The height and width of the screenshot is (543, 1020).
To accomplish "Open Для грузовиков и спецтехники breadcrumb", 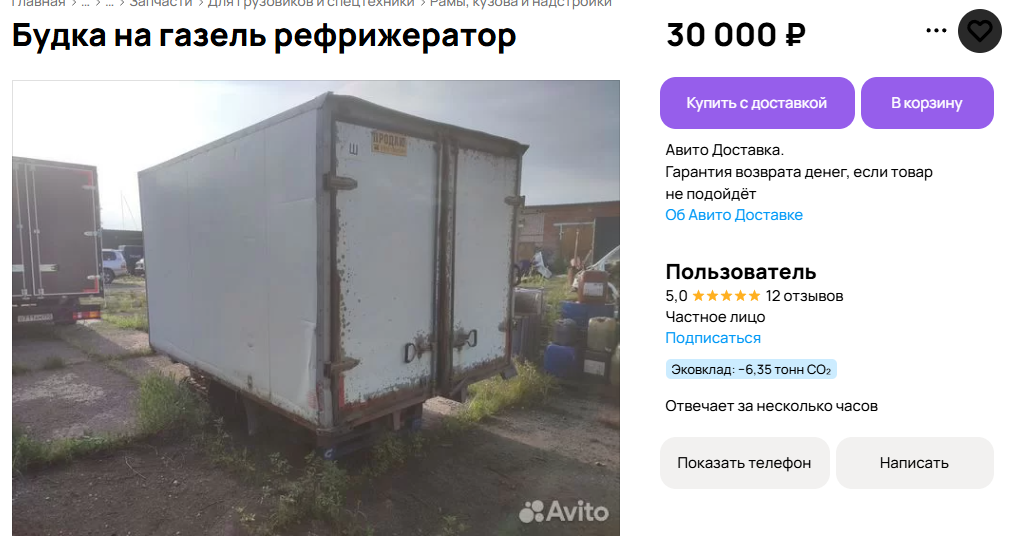I will [311, 3].
